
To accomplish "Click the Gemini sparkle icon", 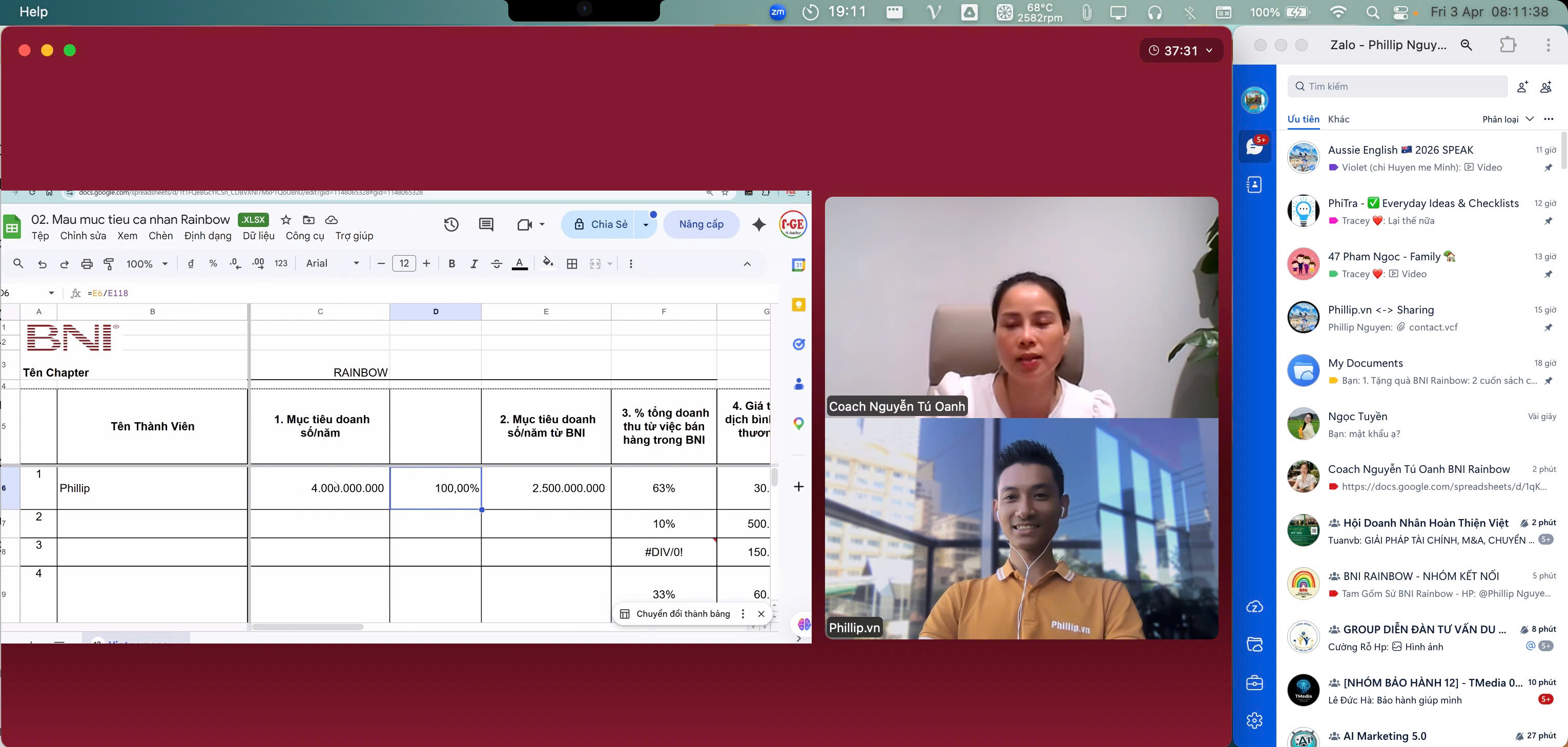I will (x=759, y=224).
